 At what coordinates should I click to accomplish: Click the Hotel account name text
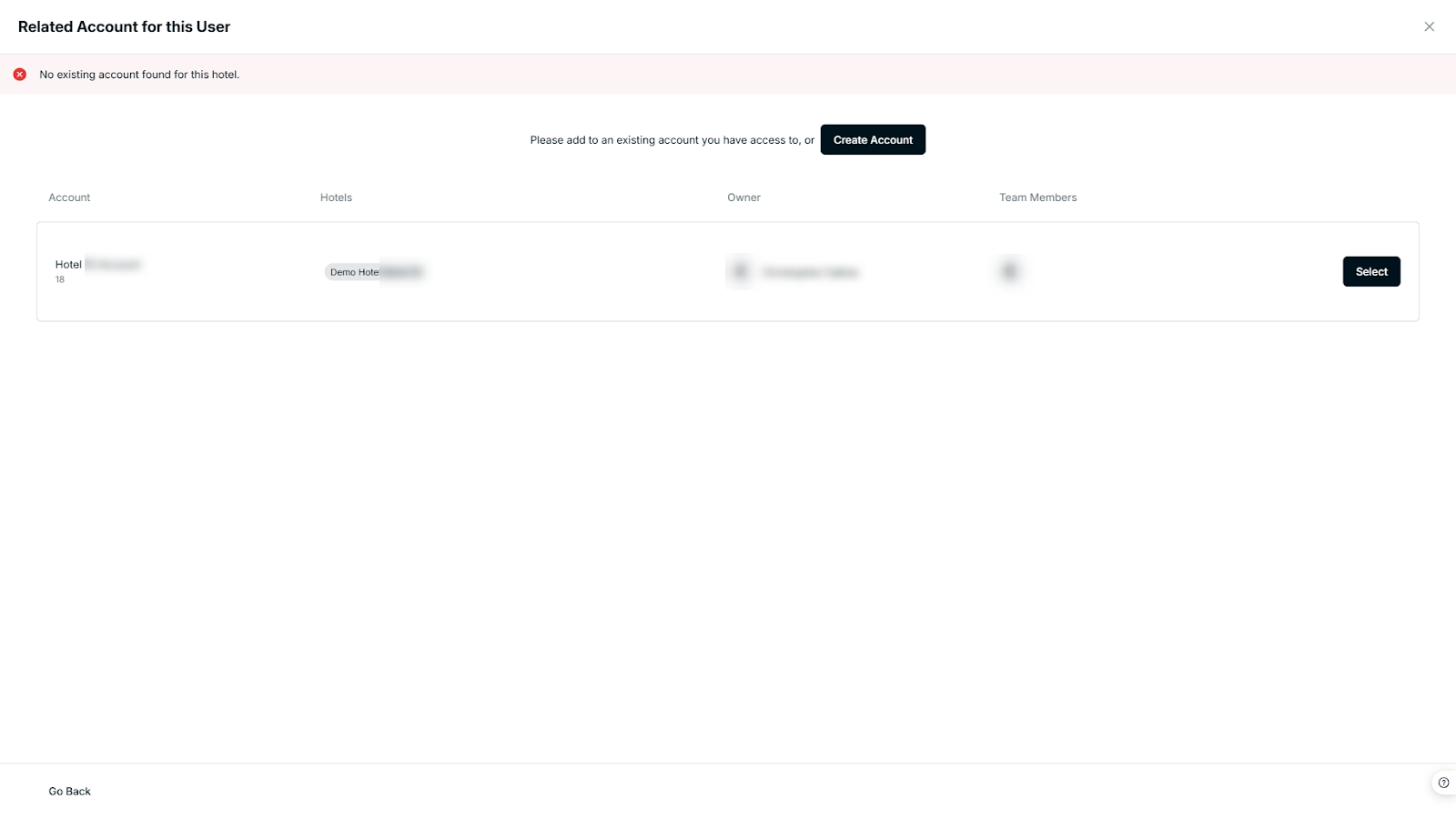[98, 265]
